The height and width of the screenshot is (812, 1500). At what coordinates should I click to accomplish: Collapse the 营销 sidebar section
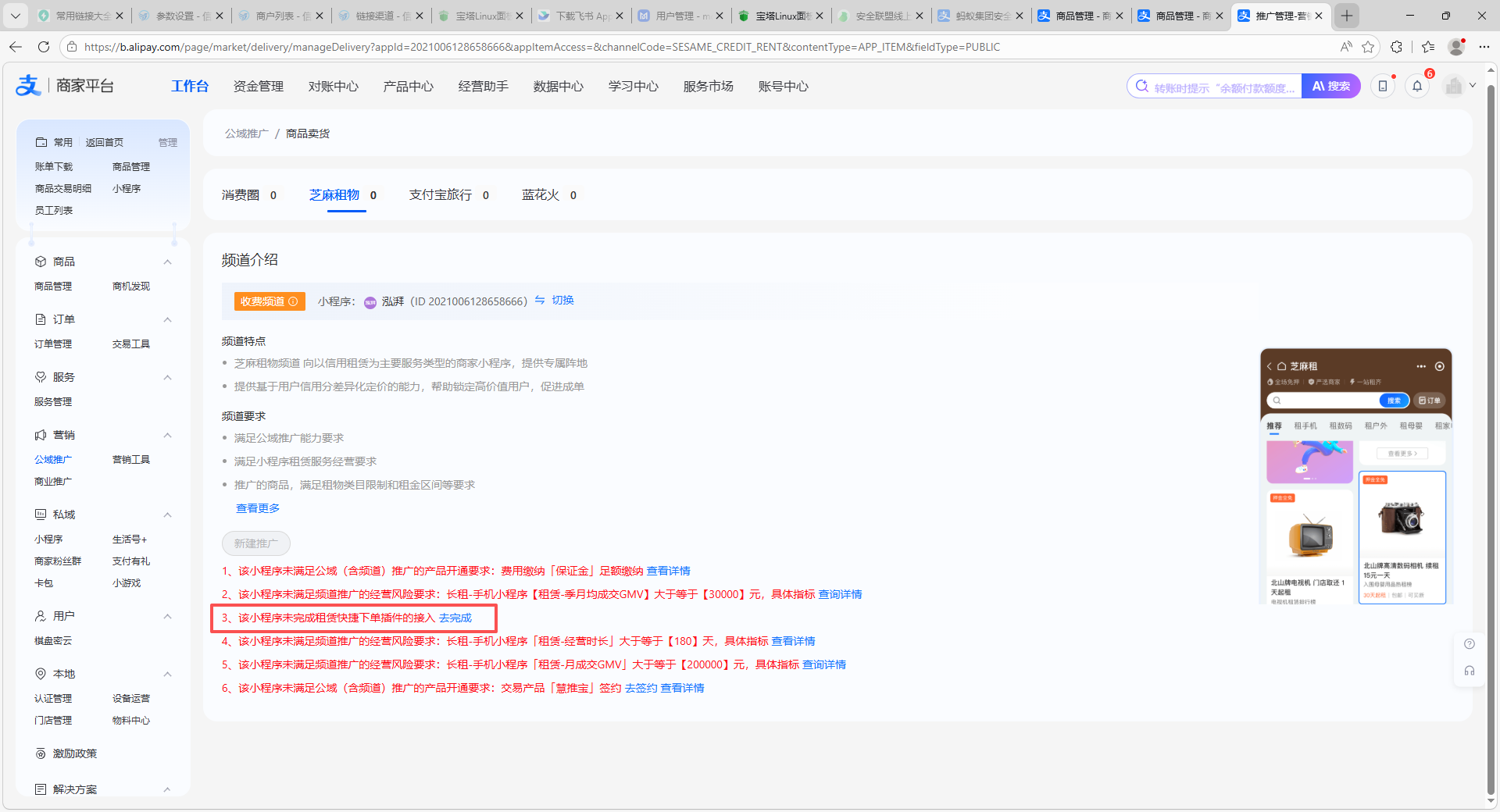(167, 435)
